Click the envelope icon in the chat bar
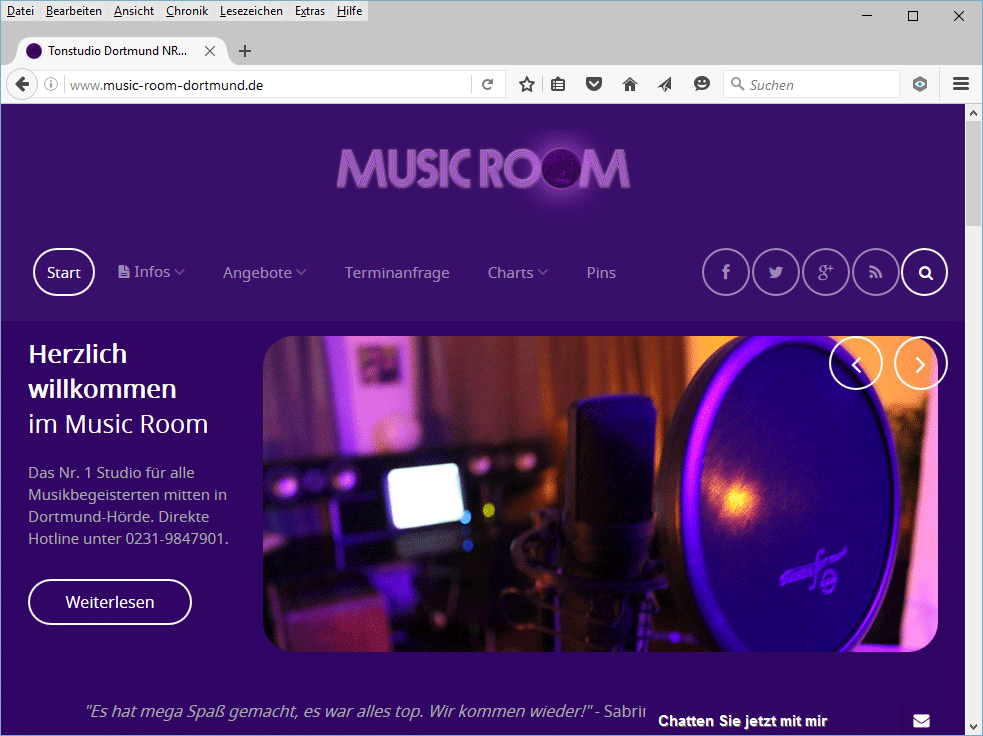This screenshot has width=983, height=736. tap(921, 721)
